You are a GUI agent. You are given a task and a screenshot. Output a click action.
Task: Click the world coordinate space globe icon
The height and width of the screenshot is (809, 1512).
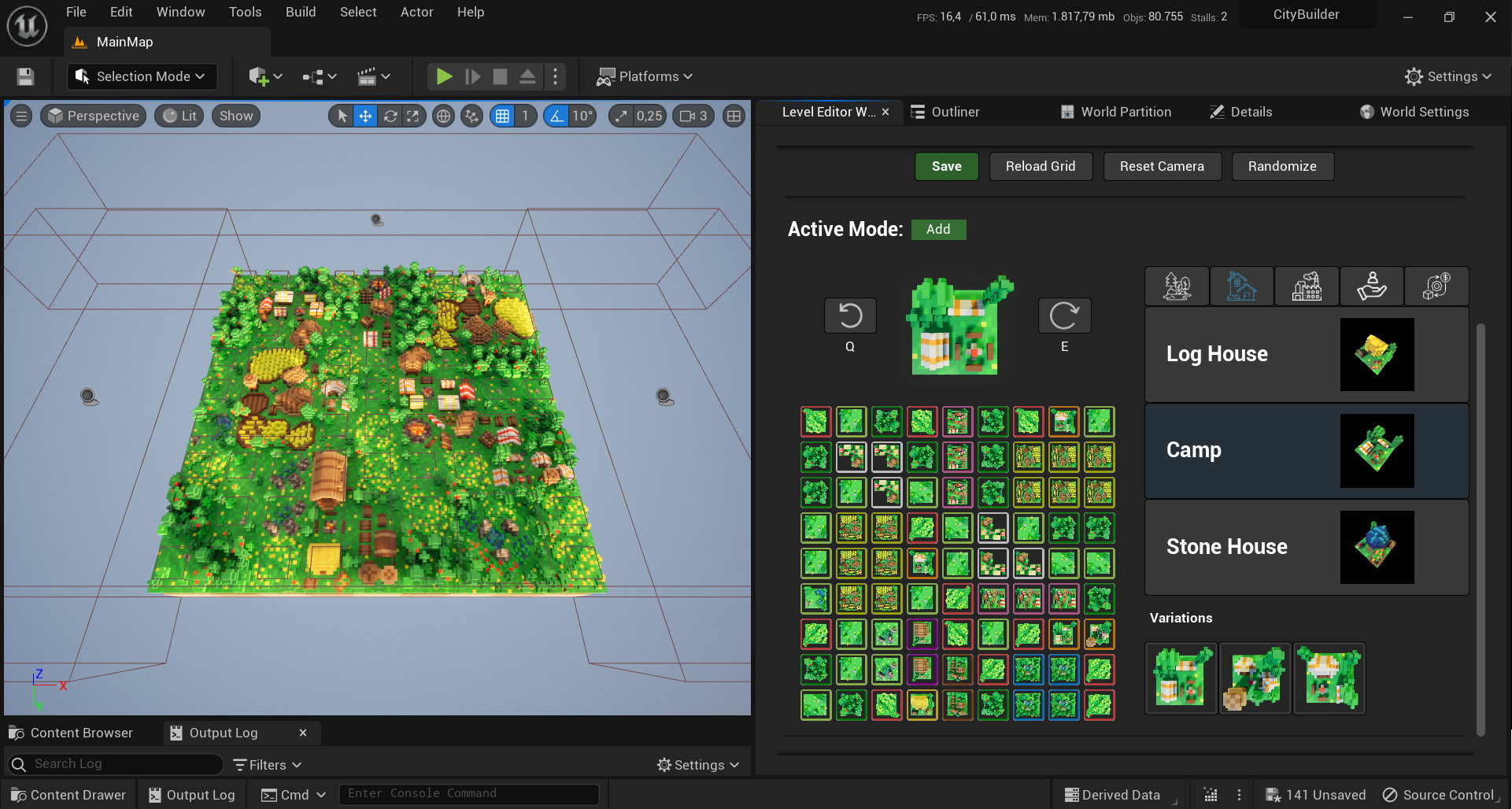[444, 116]
